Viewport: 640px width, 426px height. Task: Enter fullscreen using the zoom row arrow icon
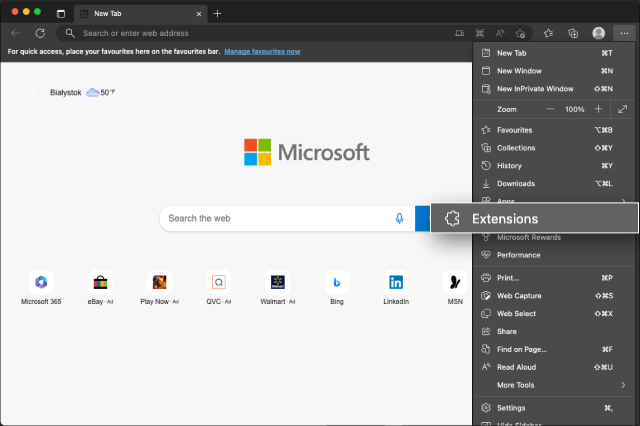point(623,108)
